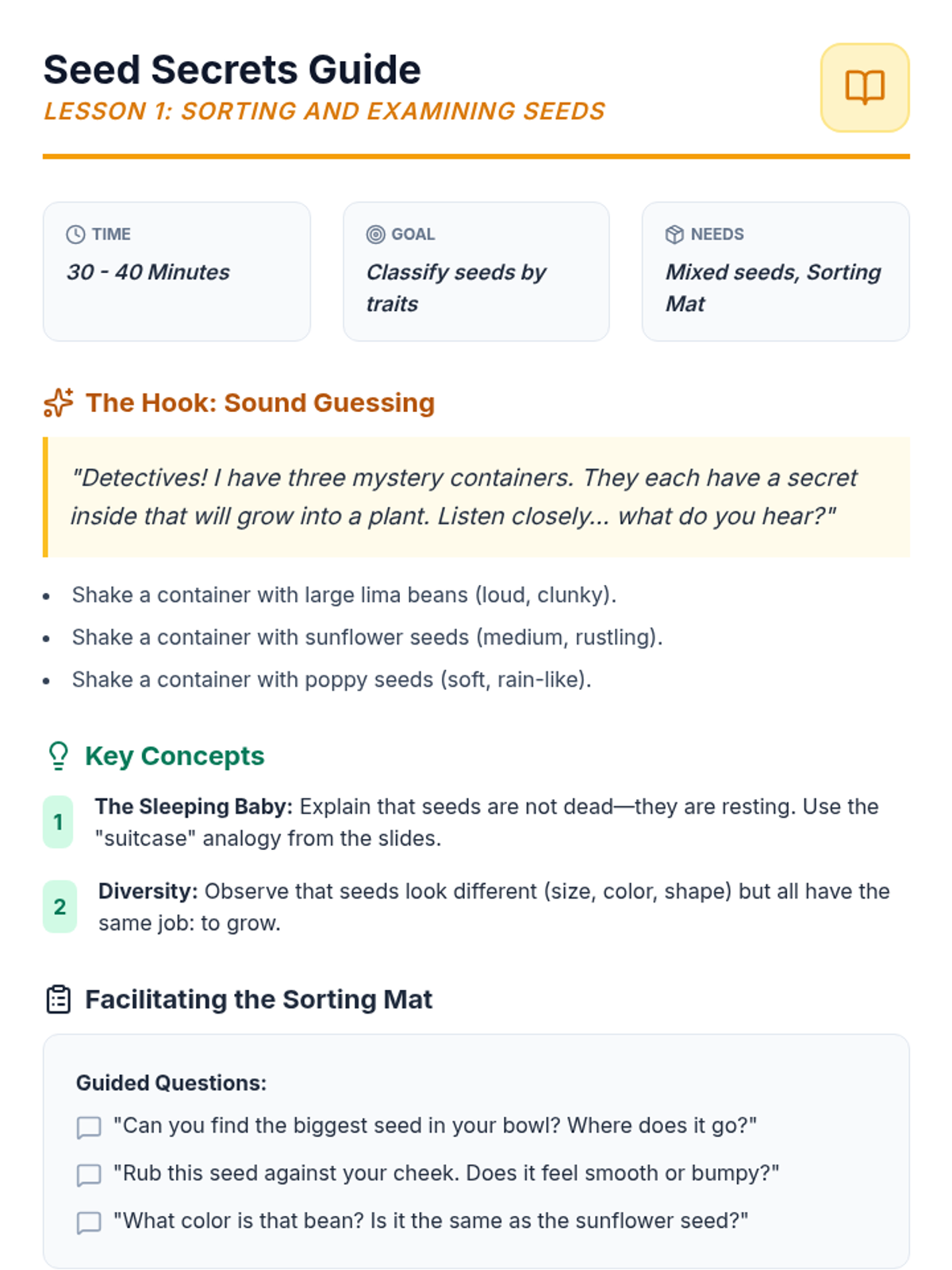Click the clock icon beside TIME

(75, 234)
